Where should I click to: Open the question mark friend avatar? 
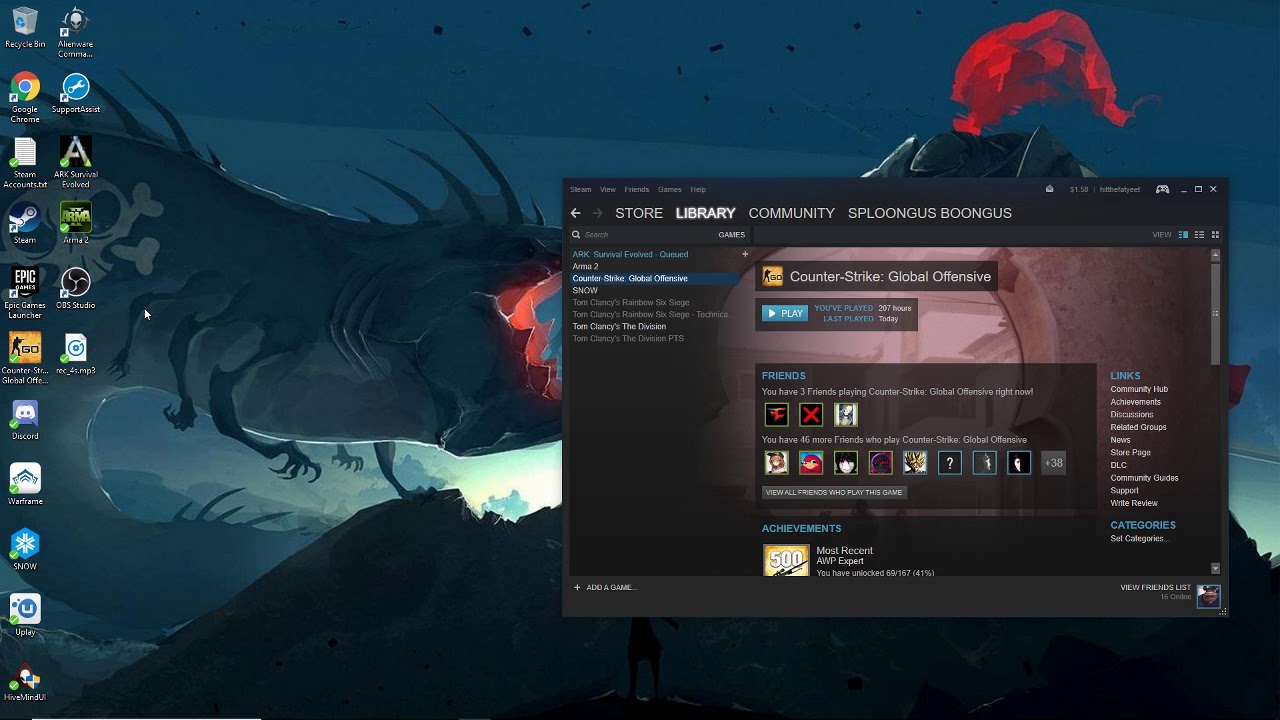pos(950,462)
